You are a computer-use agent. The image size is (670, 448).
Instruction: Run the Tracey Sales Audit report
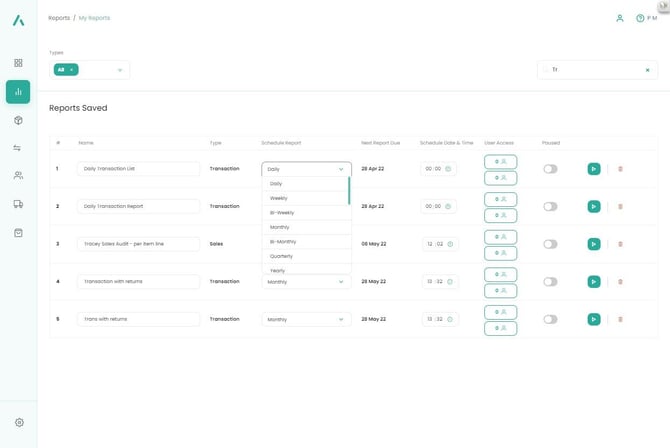click(x=594, y=244)
